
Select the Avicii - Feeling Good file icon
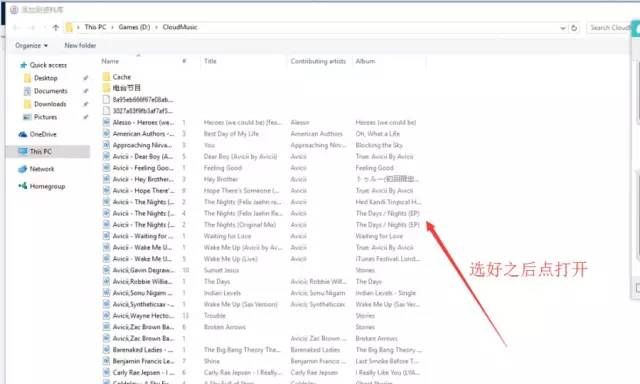coord(107,168)
